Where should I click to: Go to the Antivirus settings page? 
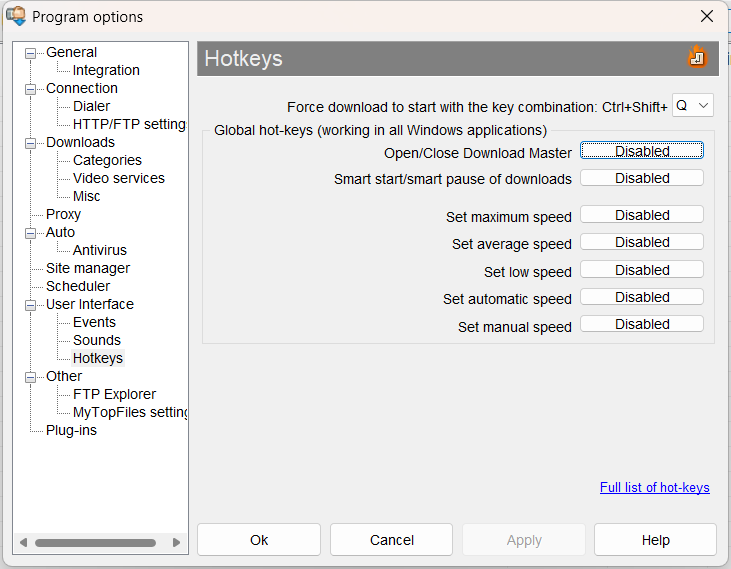[99, 250]
